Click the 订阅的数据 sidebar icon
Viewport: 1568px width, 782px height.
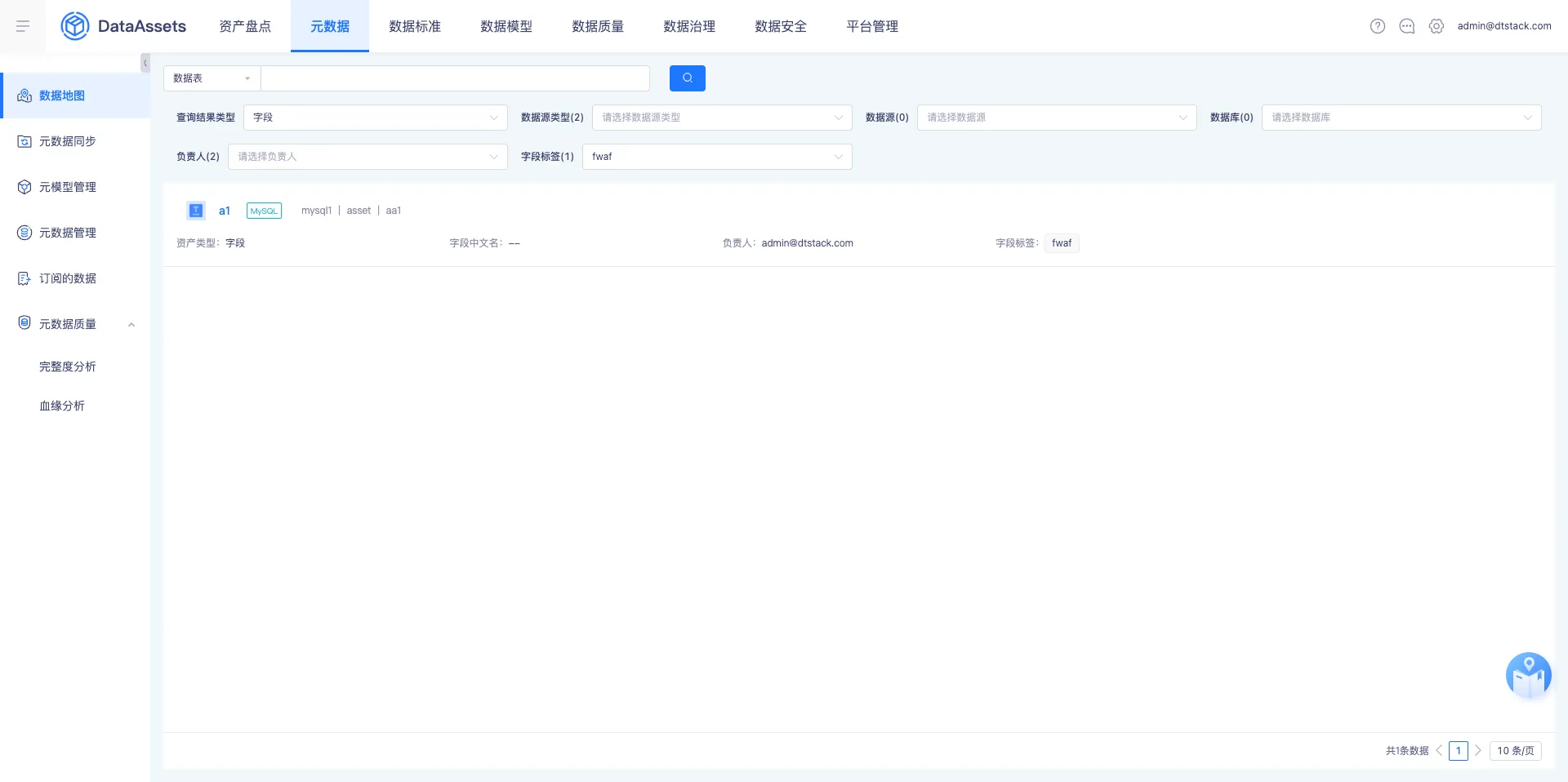(x=24, y=278)
